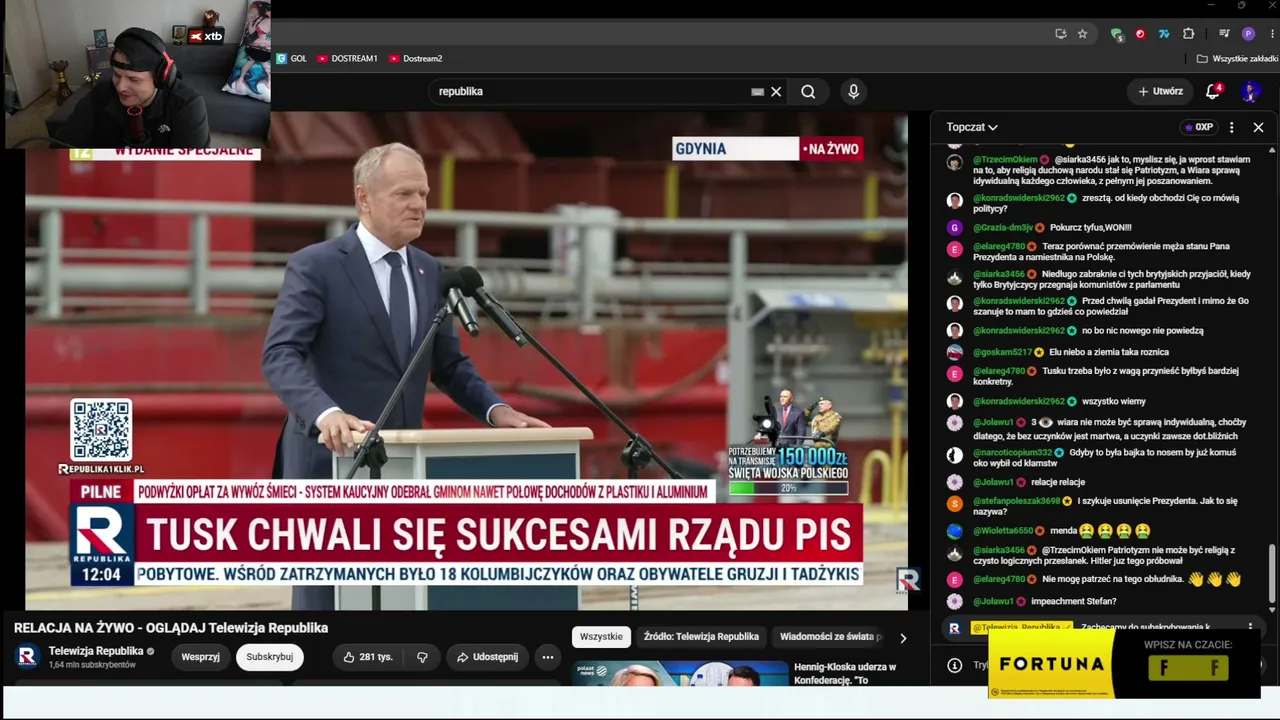Open the 0XP points badge
The height and width of the screenshot is (720, 1280).
pyautogui.click(x=1198, y=127)
